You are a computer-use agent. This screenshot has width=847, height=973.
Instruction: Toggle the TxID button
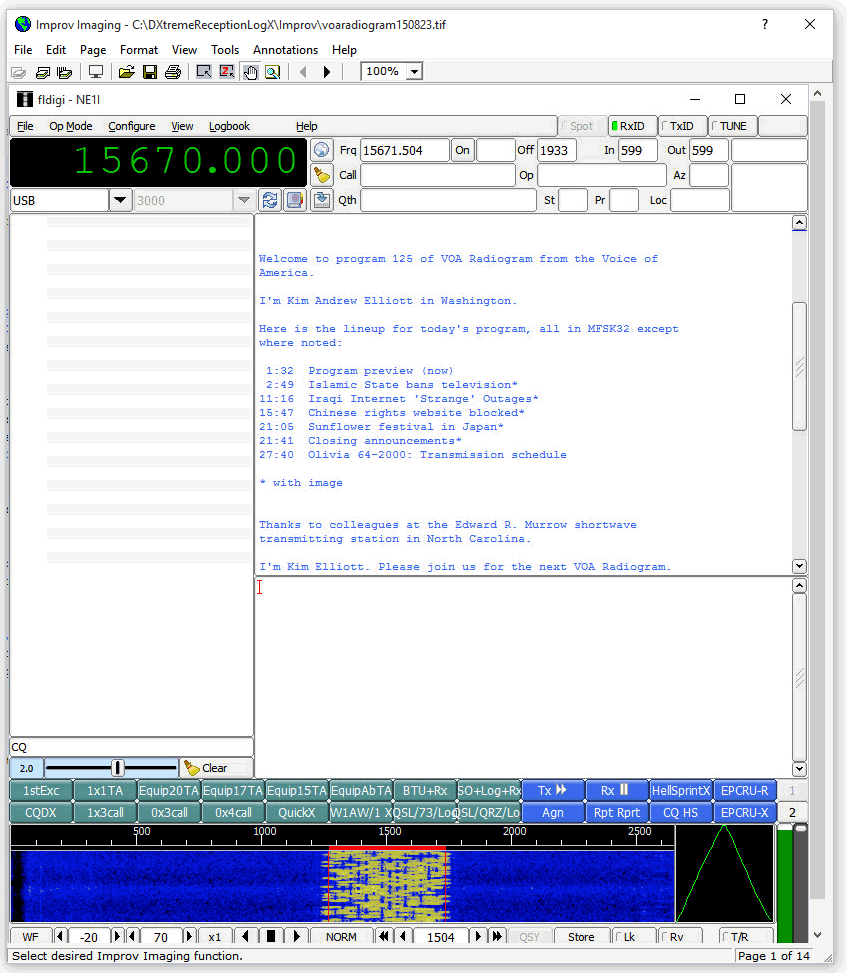click(682, 126)
